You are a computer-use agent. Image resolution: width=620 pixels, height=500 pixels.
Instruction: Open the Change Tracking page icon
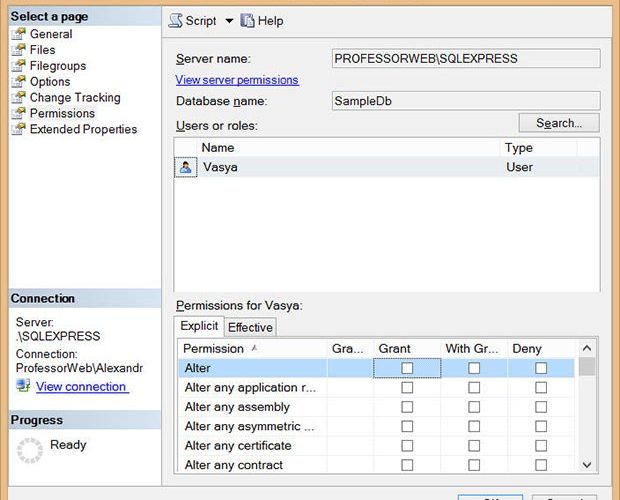(17, 98)
